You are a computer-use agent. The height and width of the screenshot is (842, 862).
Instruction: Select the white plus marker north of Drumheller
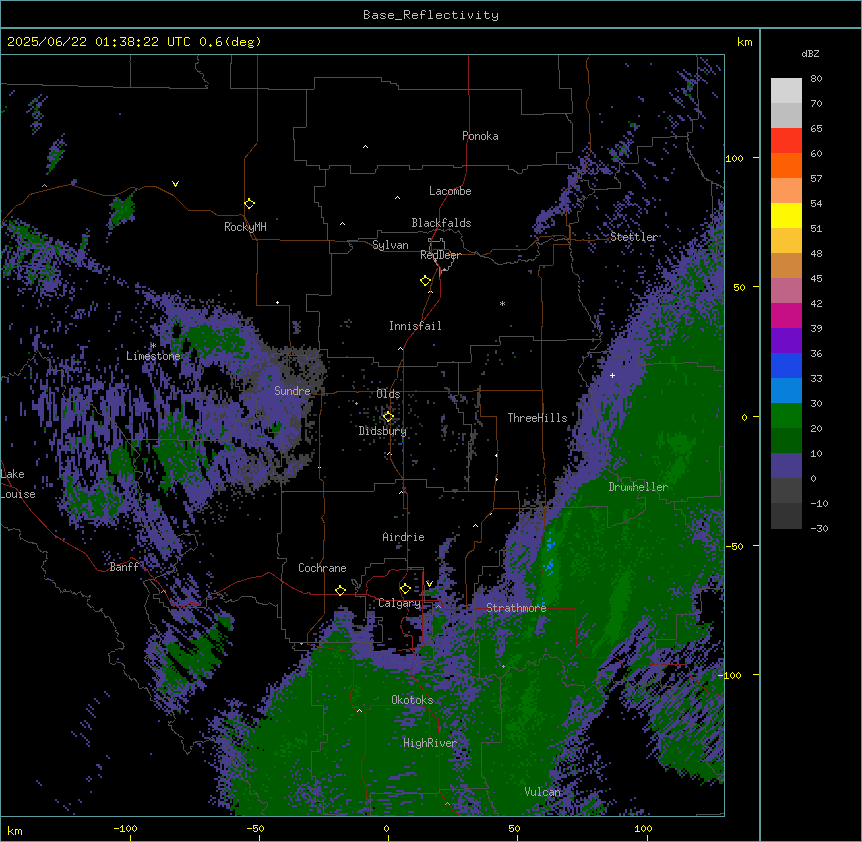pos(612,375)
